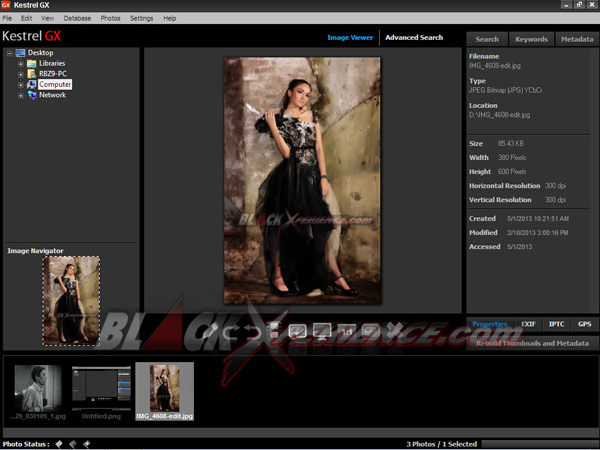This screenshot has width=600, height=450.
Task: Open the Keywords tab
Action: (531, 39)
